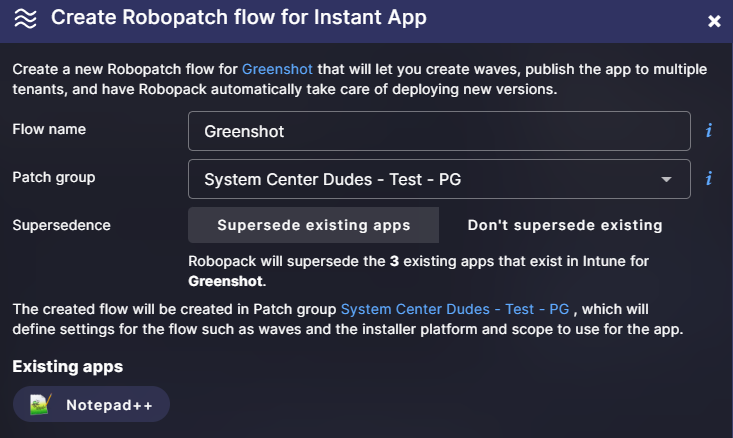Click the Flow name label
The height and width of the screenshot is (438, 733).
click(x=49, y=129)
